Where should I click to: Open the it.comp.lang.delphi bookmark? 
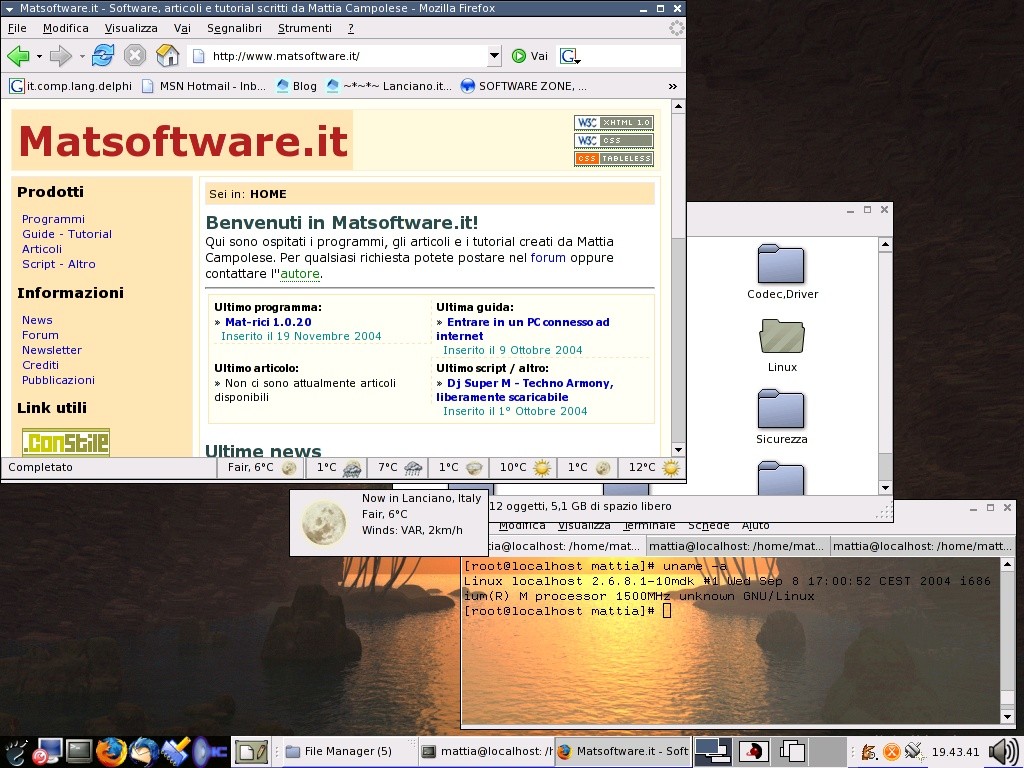tap(71, 86)
